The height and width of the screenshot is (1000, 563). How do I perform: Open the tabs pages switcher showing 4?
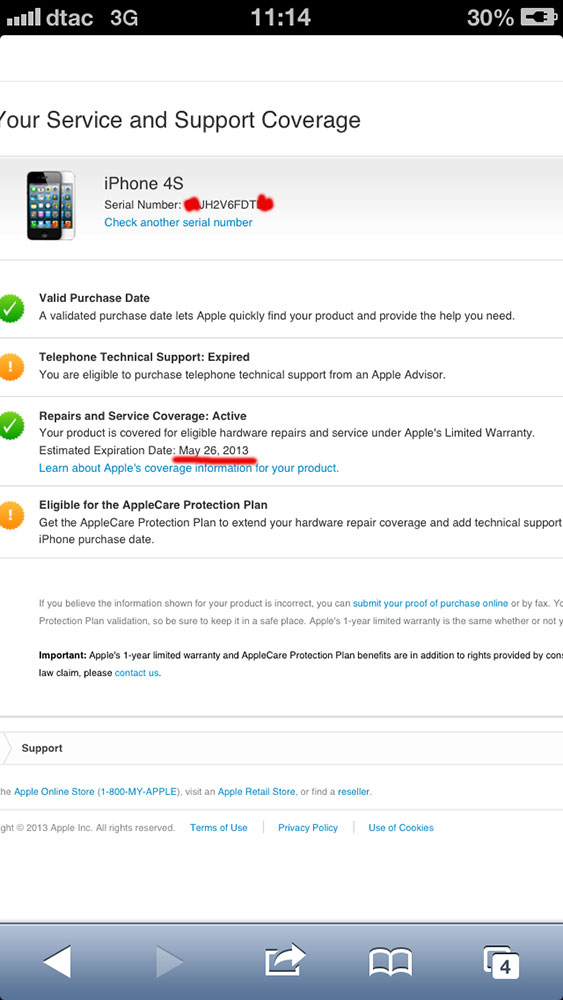click(501, 962)
